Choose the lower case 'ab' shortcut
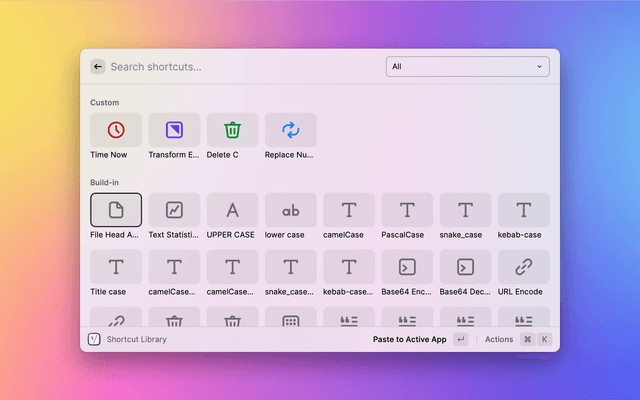 291,210
